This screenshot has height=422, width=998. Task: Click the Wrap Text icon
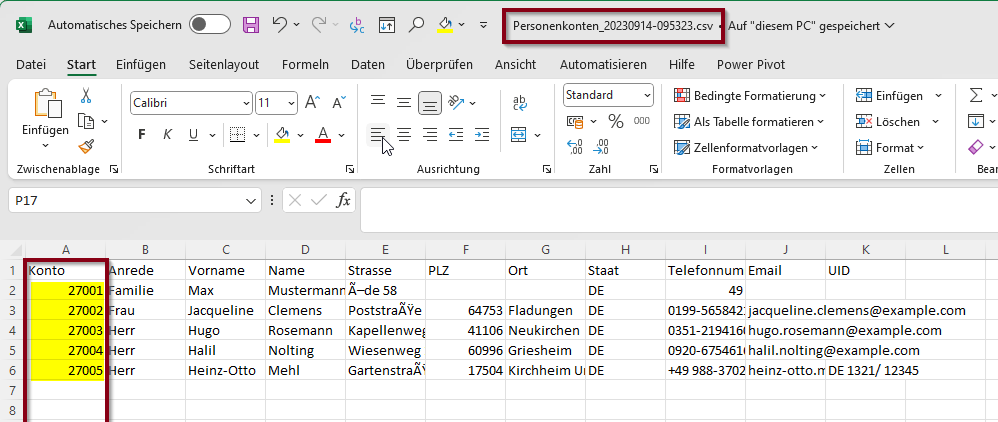pos(520,102)
